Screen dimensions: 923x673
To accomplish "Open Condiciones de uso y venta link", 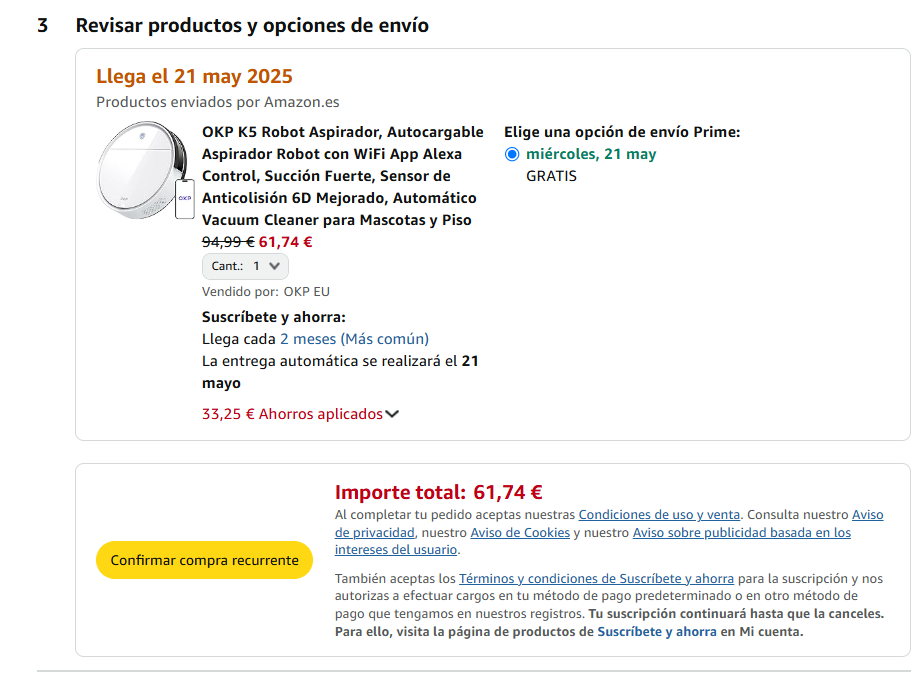I will pyautogui.click(x=659, y=515).
